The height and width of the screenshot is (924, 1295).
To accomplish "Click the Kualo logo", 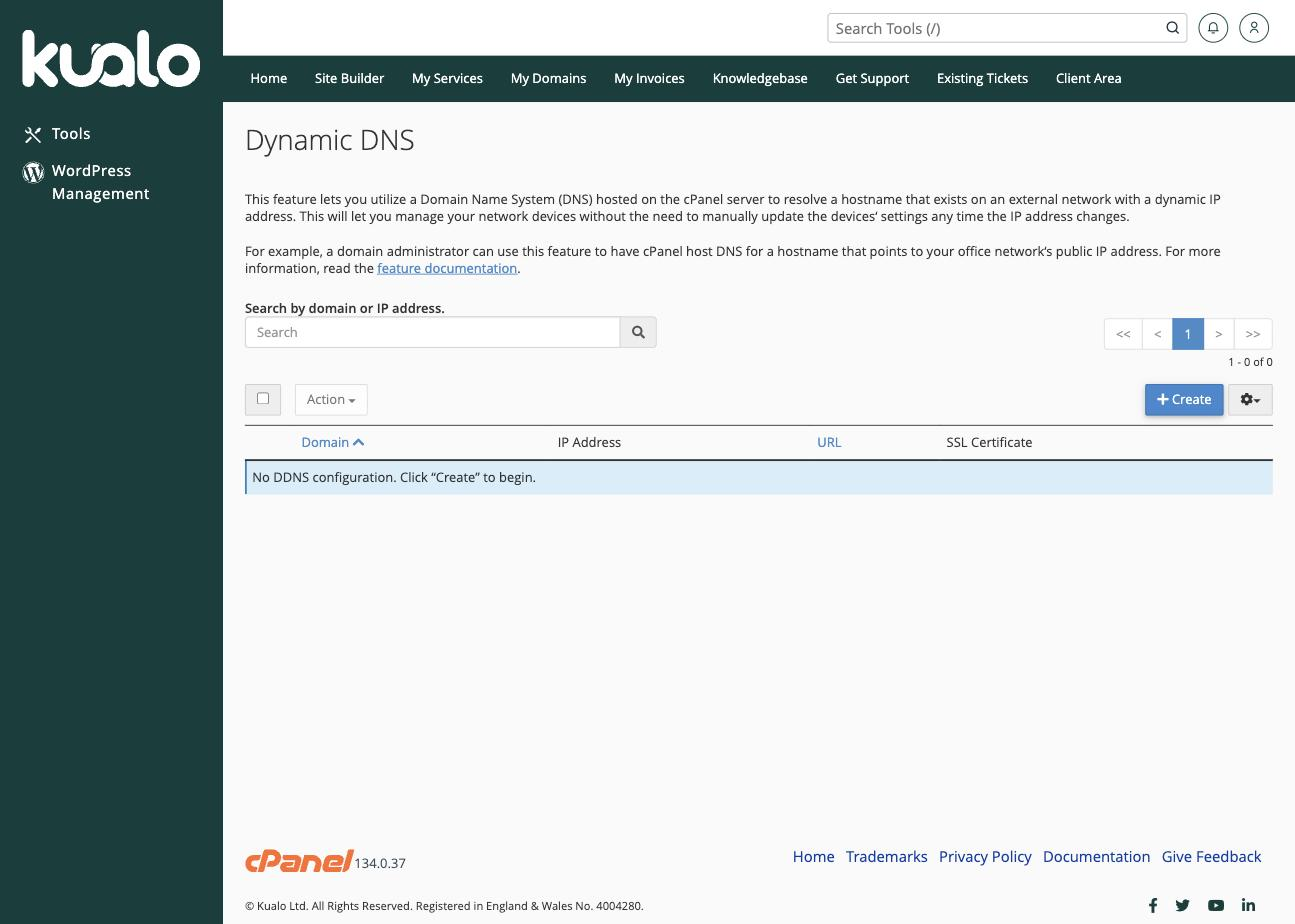I will [x=111, y=58].
